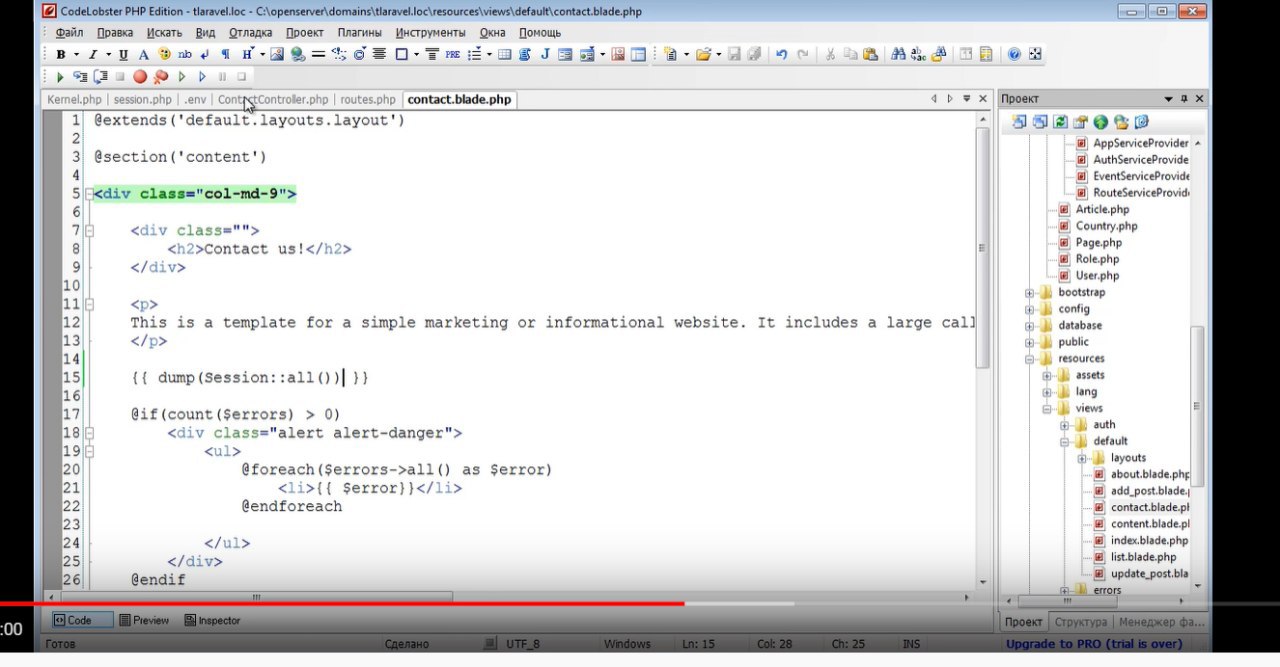This screenshot has width=1280, height=667.
Task: Open the Отладка menu
Action: tap(250, 32)
